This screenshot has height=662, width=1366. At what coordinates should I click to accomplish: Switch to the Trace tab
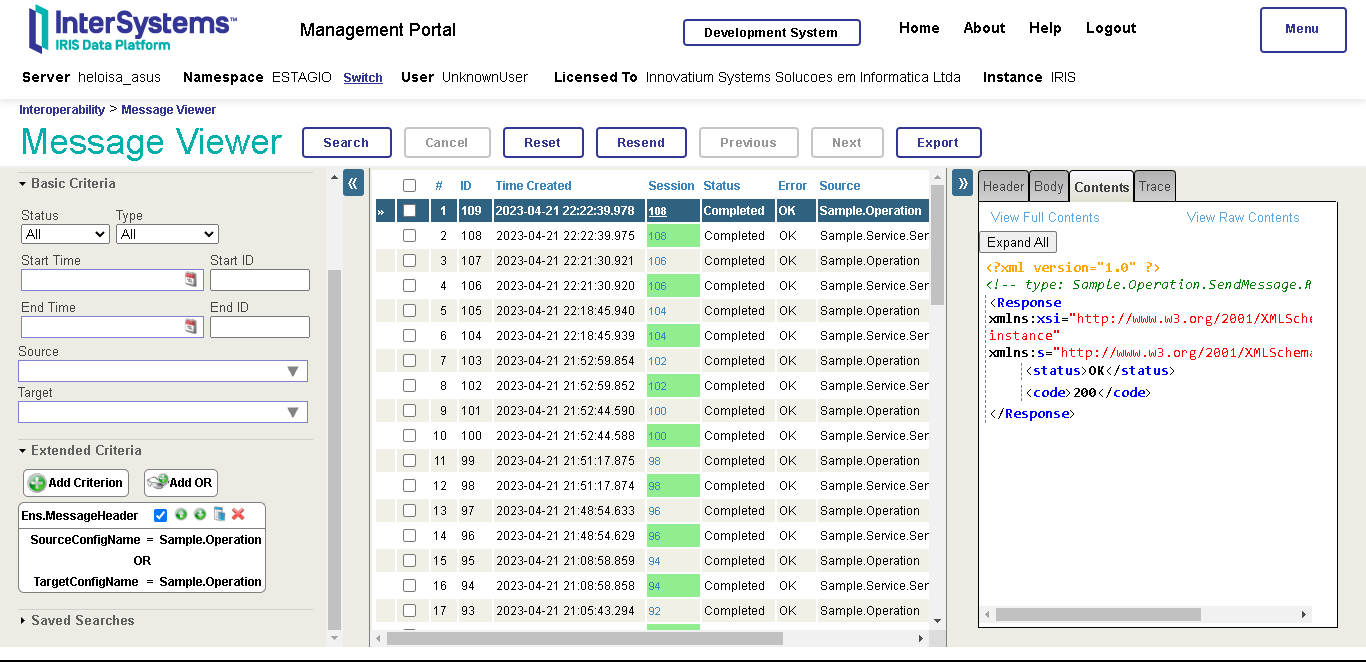tap(1154, 187)
